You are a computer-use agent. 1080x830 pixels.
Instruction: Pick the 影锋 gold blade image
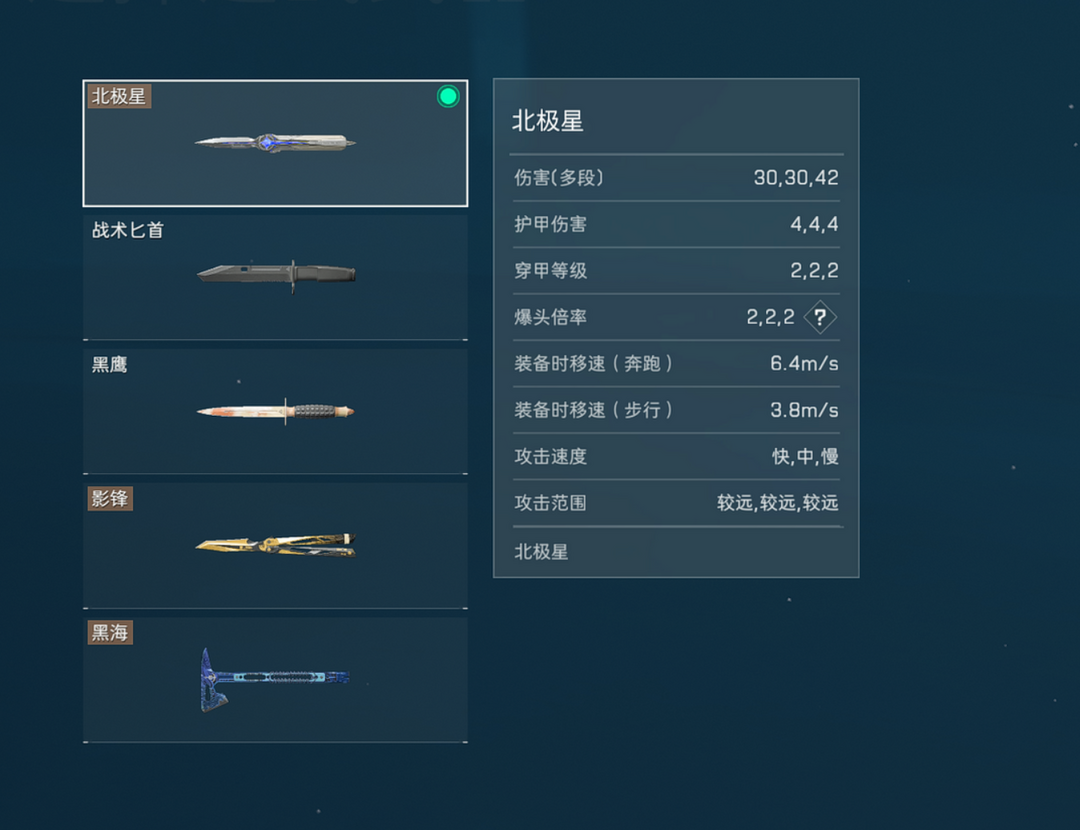(276, 545)
